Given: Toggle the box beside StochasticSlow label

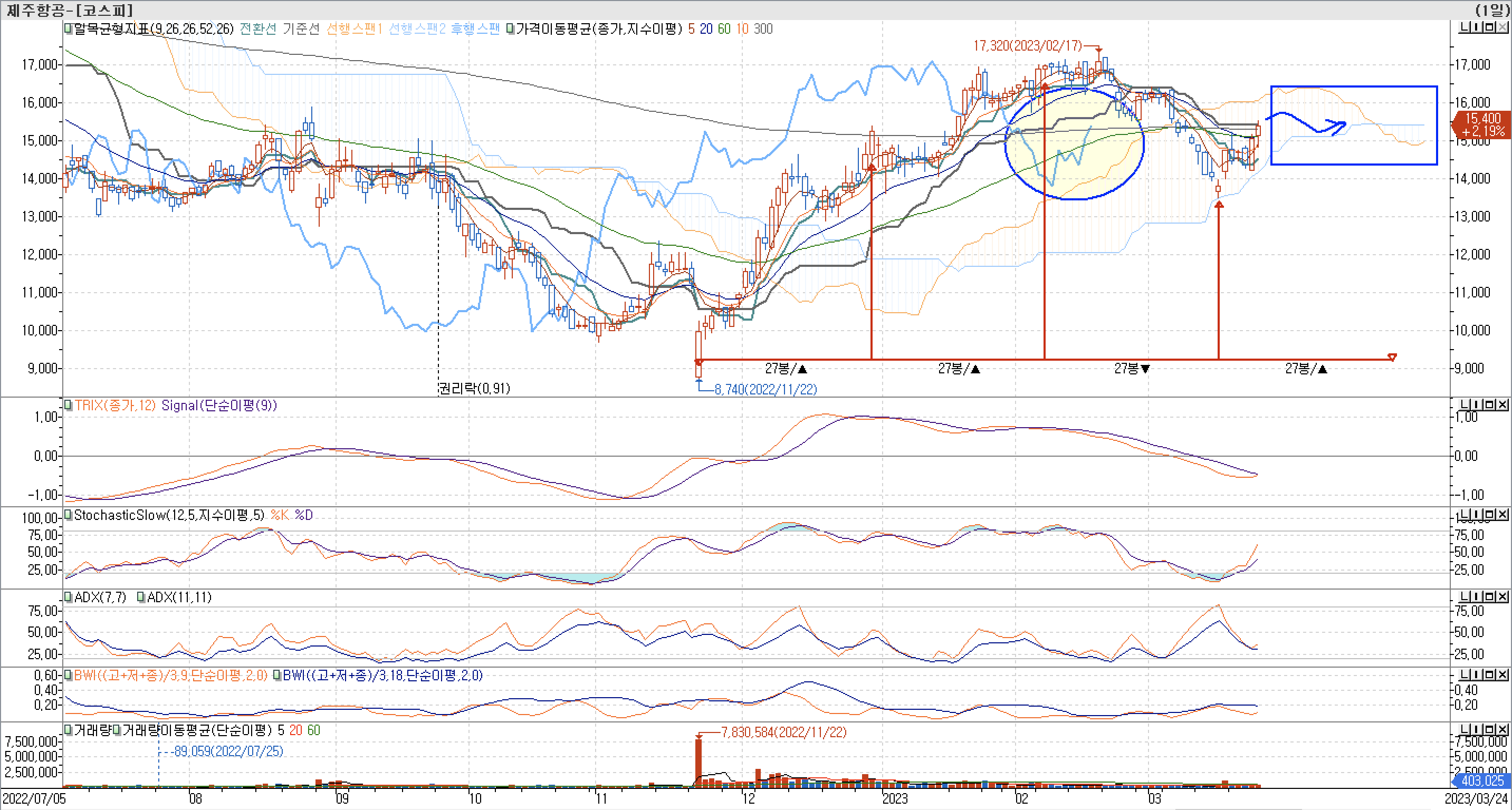Looking at the screenshot, I should tap(69, 515).
